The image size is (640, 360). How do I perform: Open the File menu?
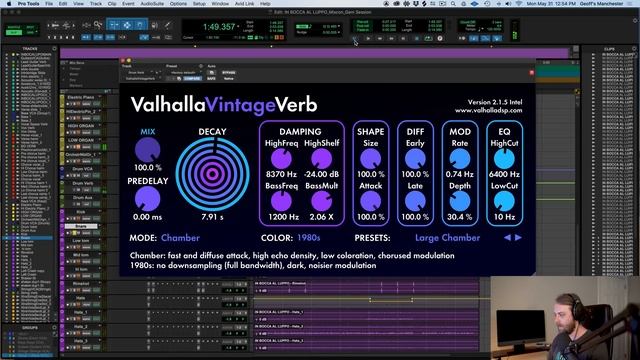(x=49, y=4)
